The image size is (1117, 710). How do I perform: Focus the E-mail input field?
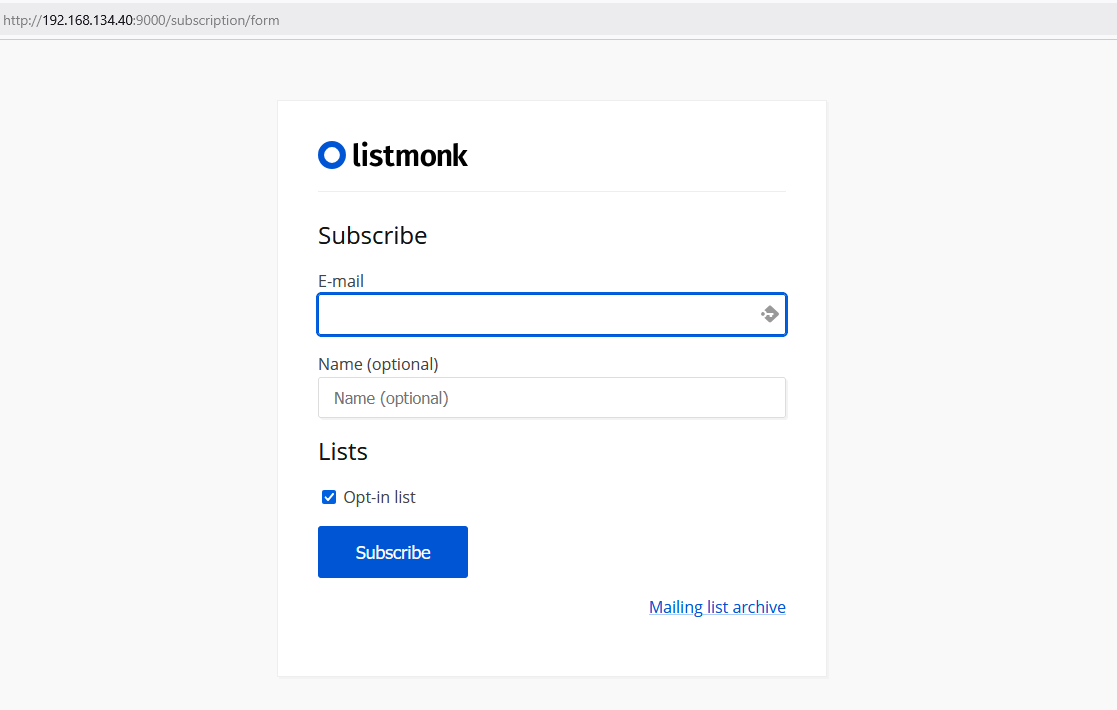535,314
